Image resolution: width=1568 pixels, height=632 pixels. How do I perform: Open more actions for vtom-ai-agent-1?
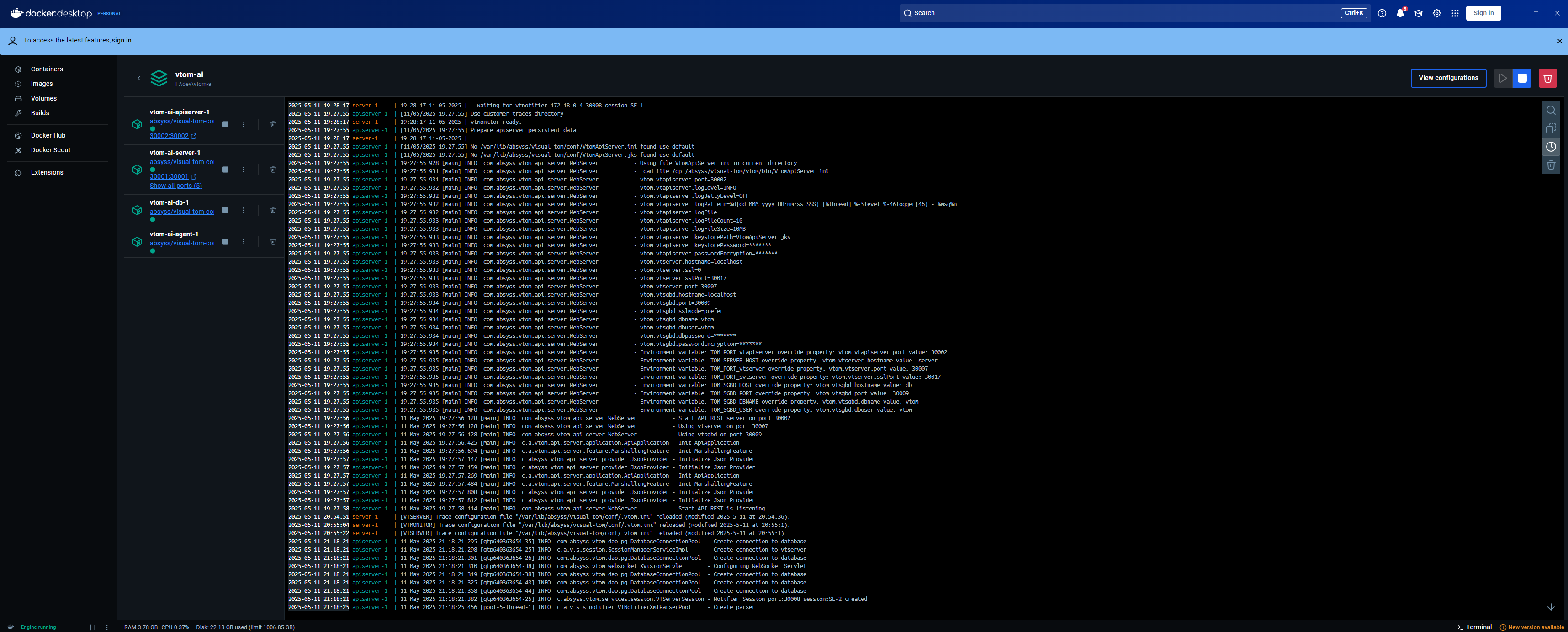pos(244,242)
